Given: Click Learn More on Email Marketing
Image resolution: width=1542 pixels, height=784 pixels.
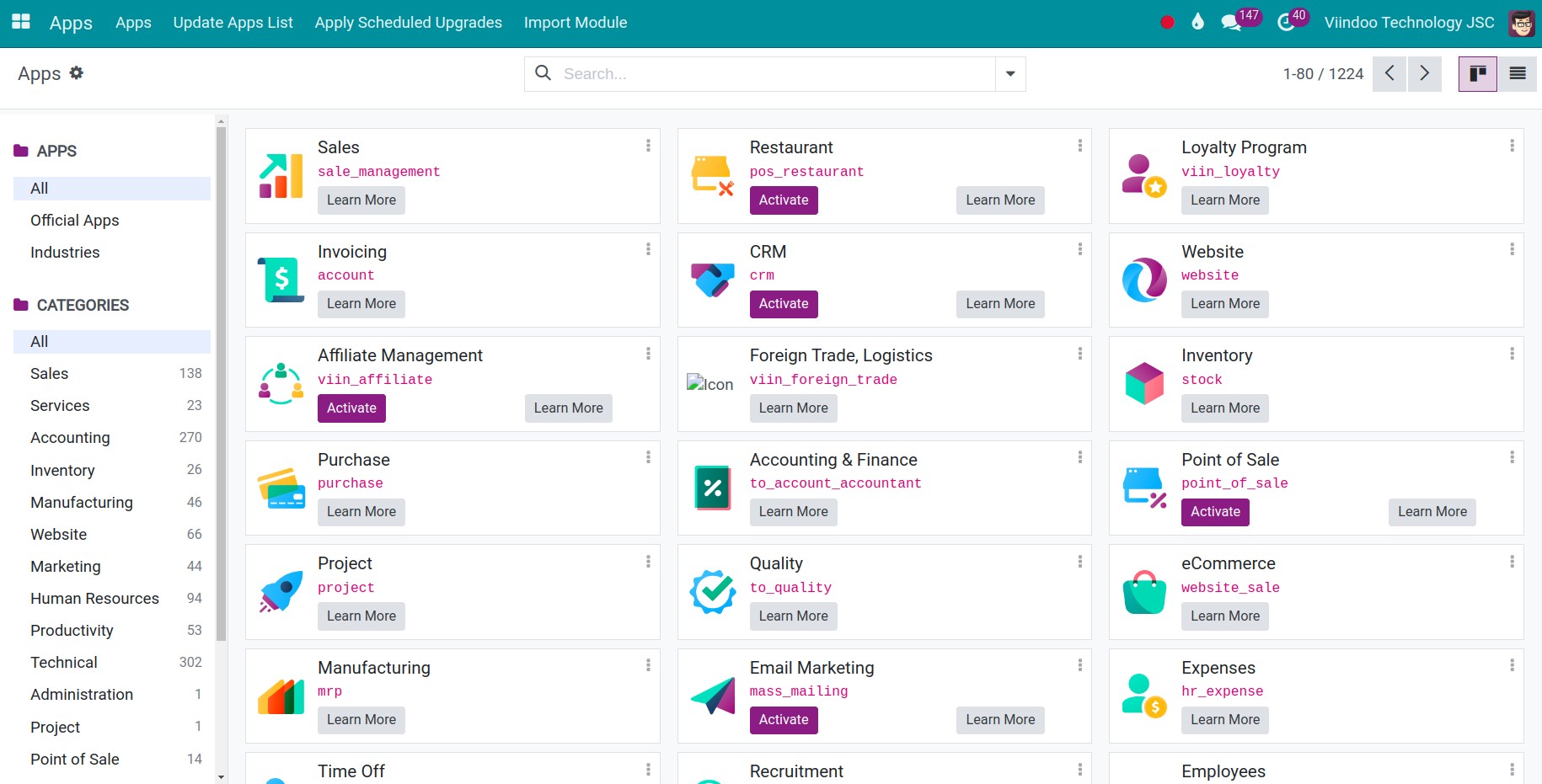Looking at the screenshot, I should point(1000,720).
